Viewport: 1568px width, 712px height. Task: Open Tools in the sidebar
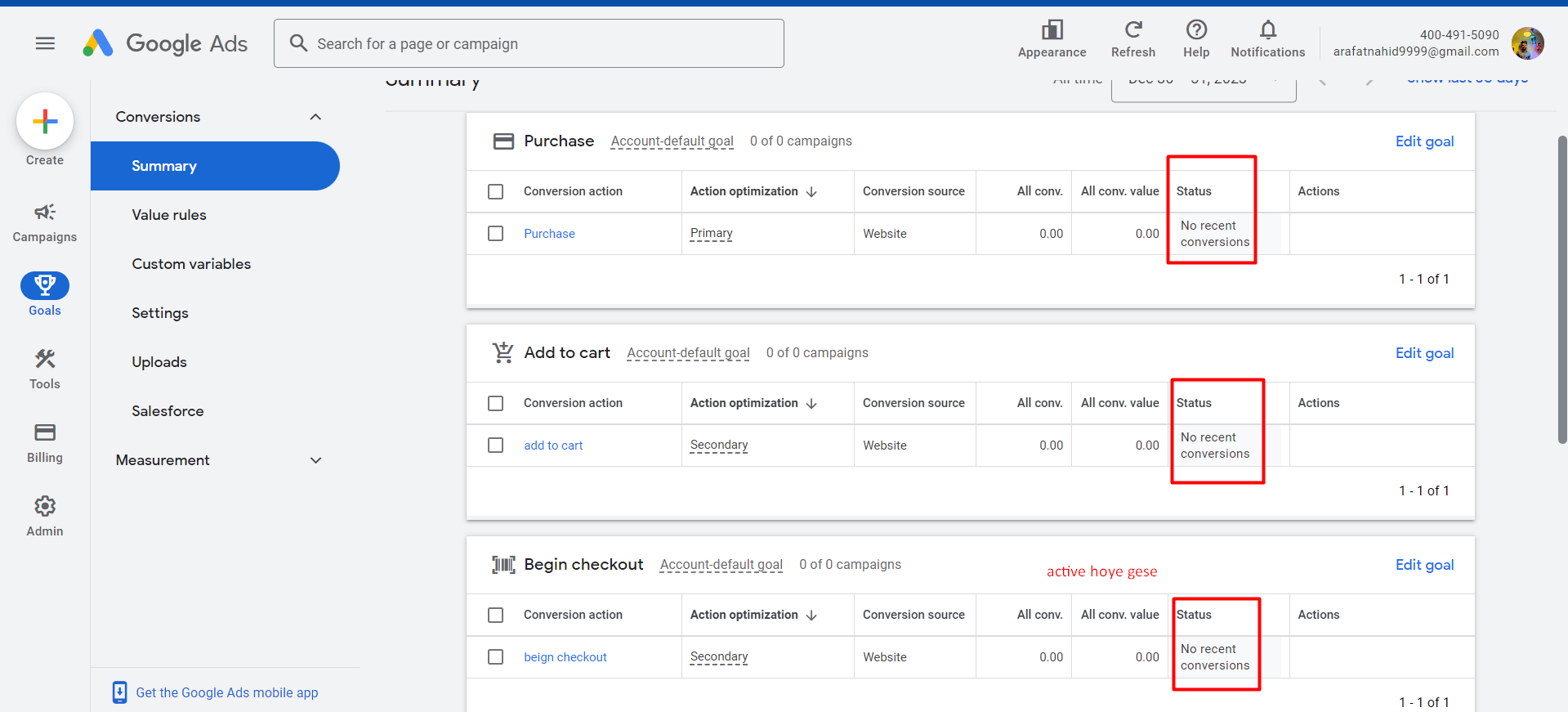pyautogui.click(x=45, y=369)
